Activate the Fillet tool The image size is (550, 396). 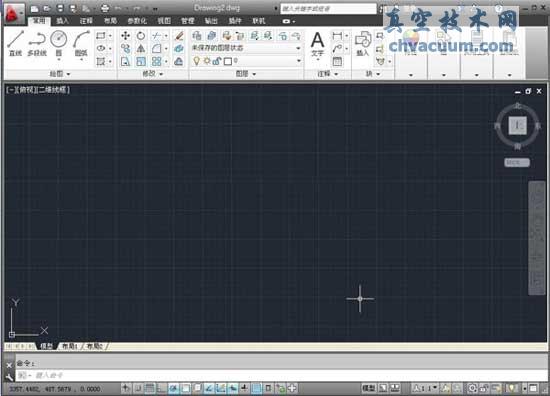click(156, 48)
